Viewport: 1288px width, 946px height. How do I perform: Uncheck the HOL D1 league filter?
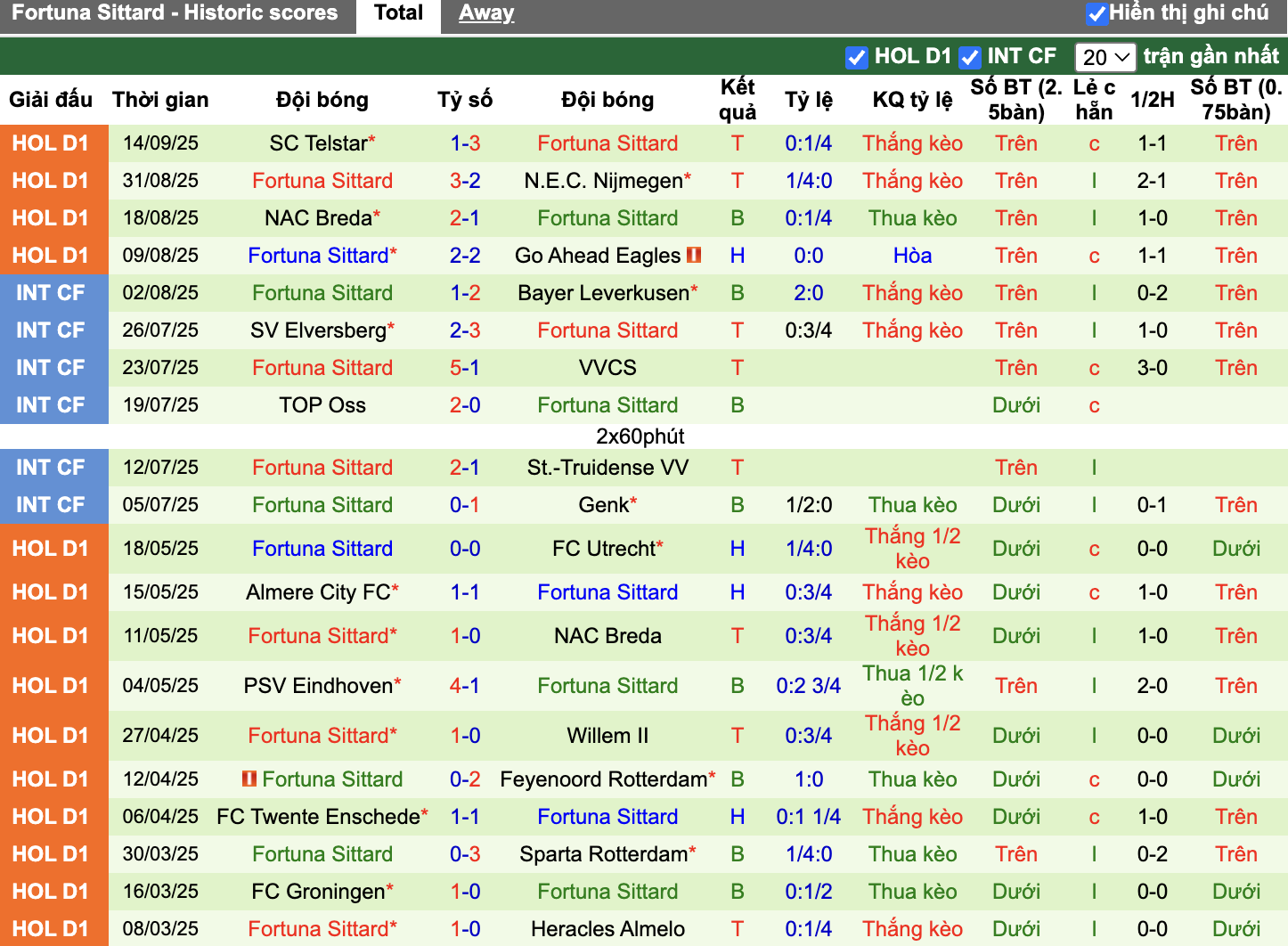[856, 57]
